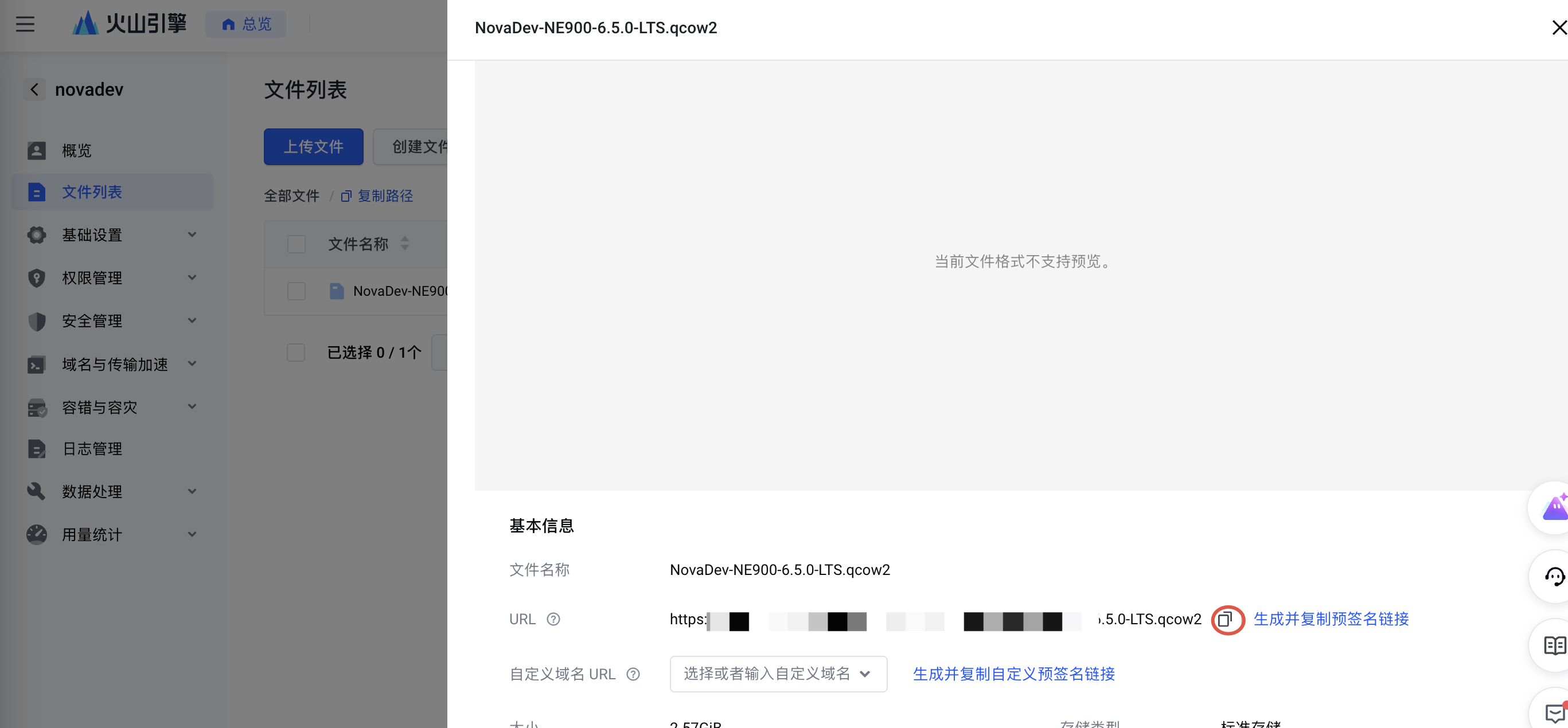Image resolution: width=1568 pixels, height=728 pixels.
Task: Open the 总览 home tab
Action: pyautogui.click(x=246, y=24)
